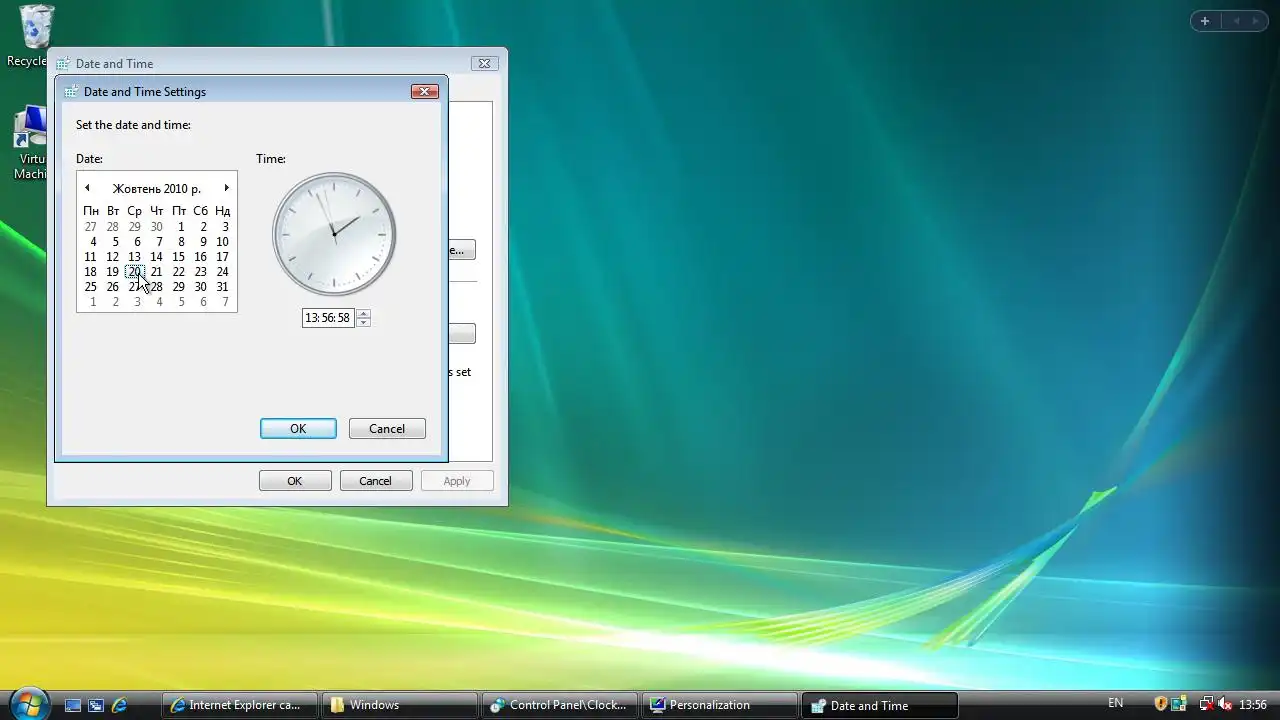Click OK in the back Date and Time window
Image resolution: width=1280 pixels, height=720 pixels.
coord(295,481)
